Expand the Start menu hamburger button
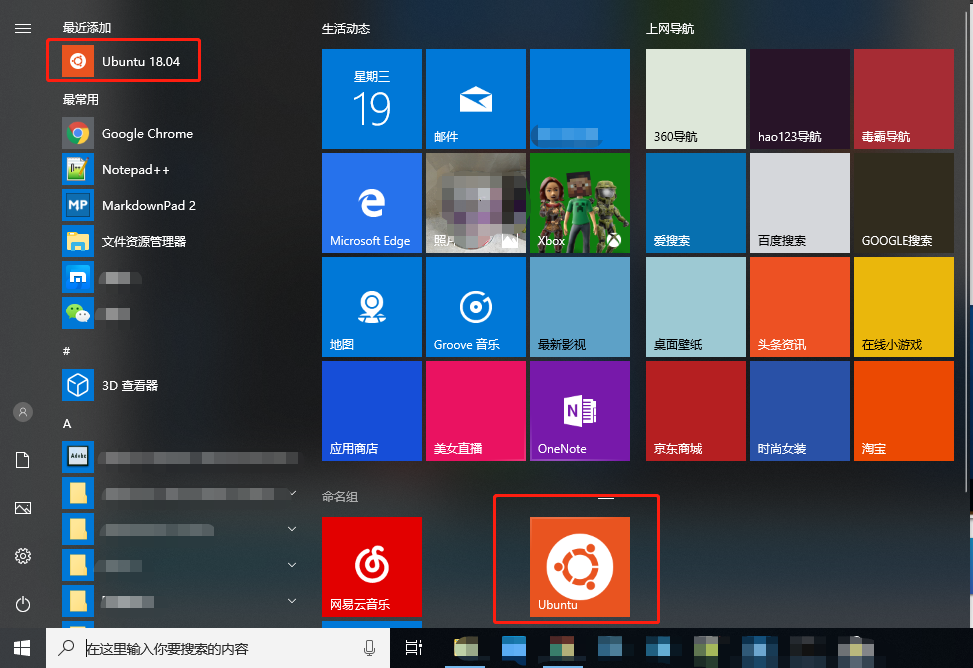 tap(23, 29)
